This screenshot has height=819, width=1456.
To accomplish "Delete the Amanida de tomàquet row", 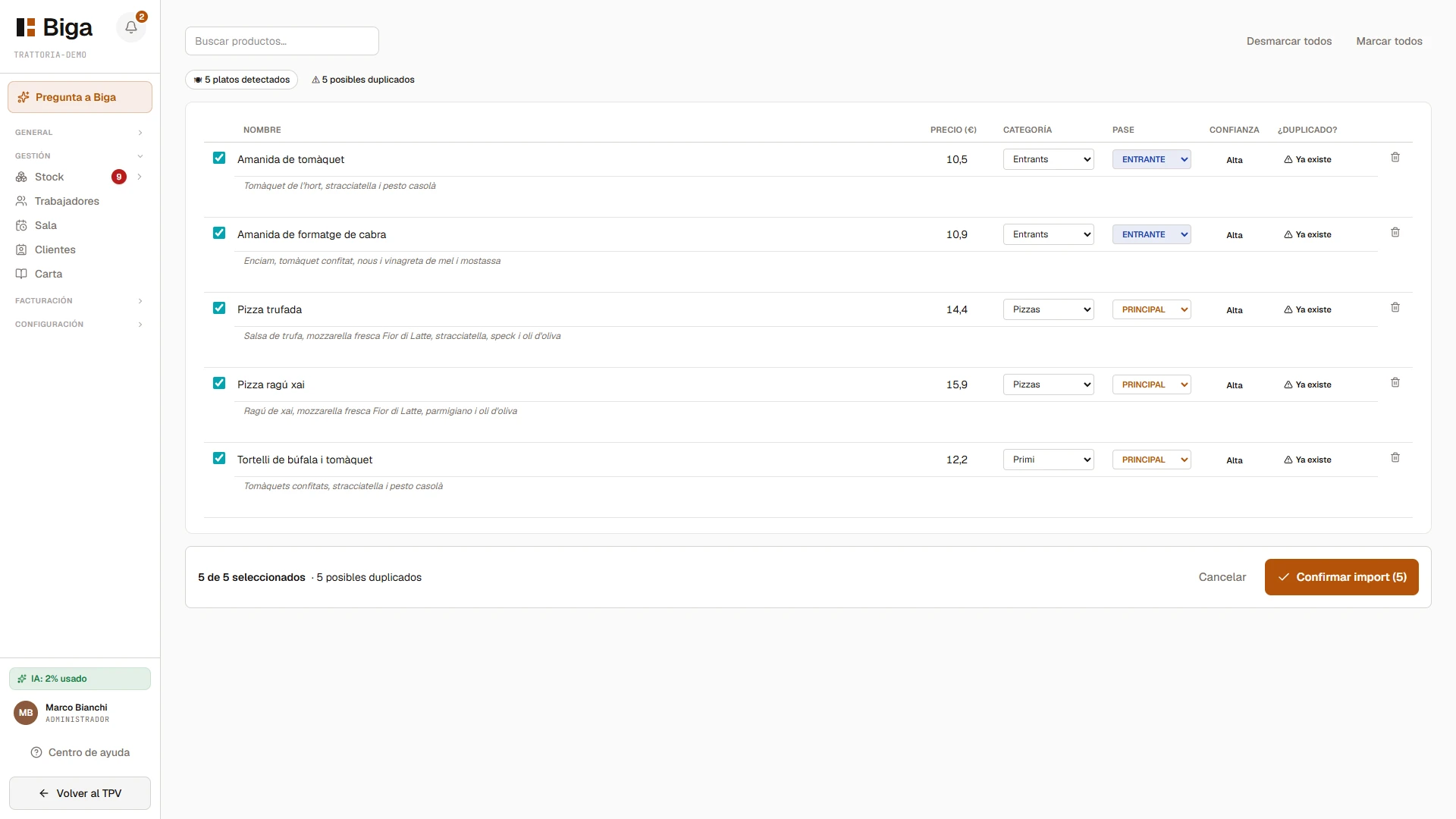I will [1395, 158].
